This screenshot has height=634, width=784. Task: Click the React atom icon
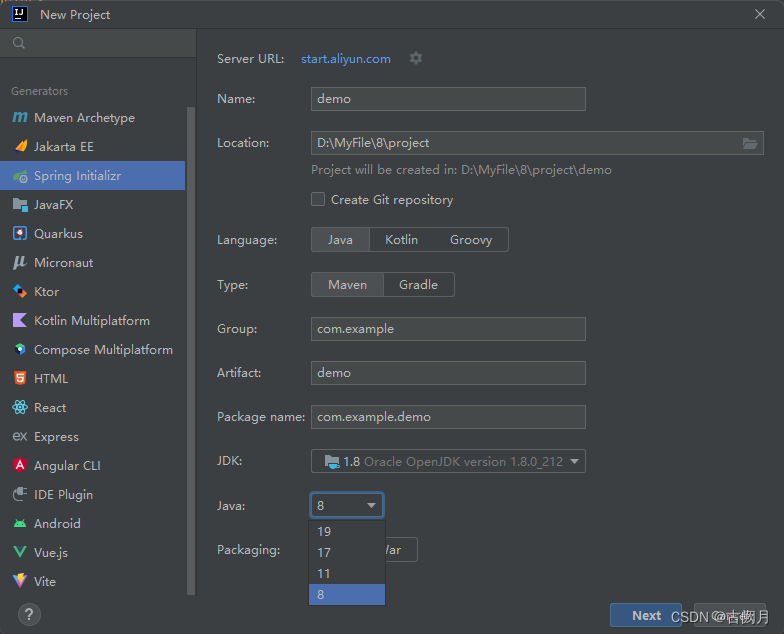(20, 408)
